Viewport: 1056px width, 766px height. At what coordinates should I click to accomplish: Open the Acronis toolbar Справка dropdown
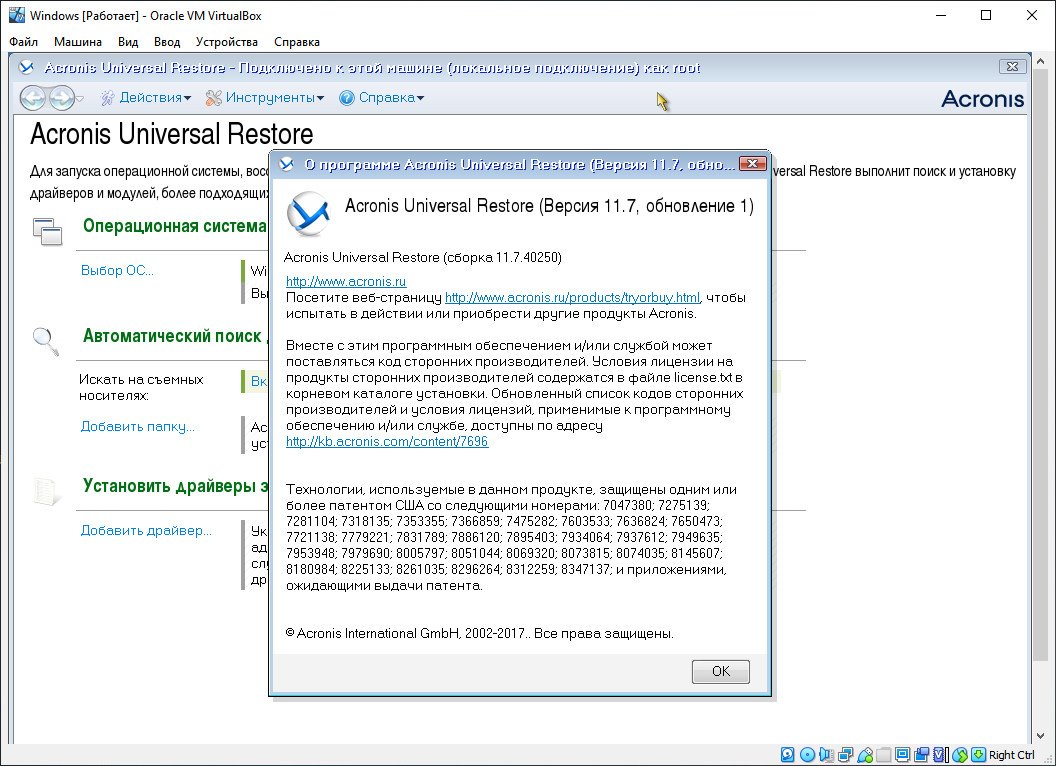coord(382,98)
